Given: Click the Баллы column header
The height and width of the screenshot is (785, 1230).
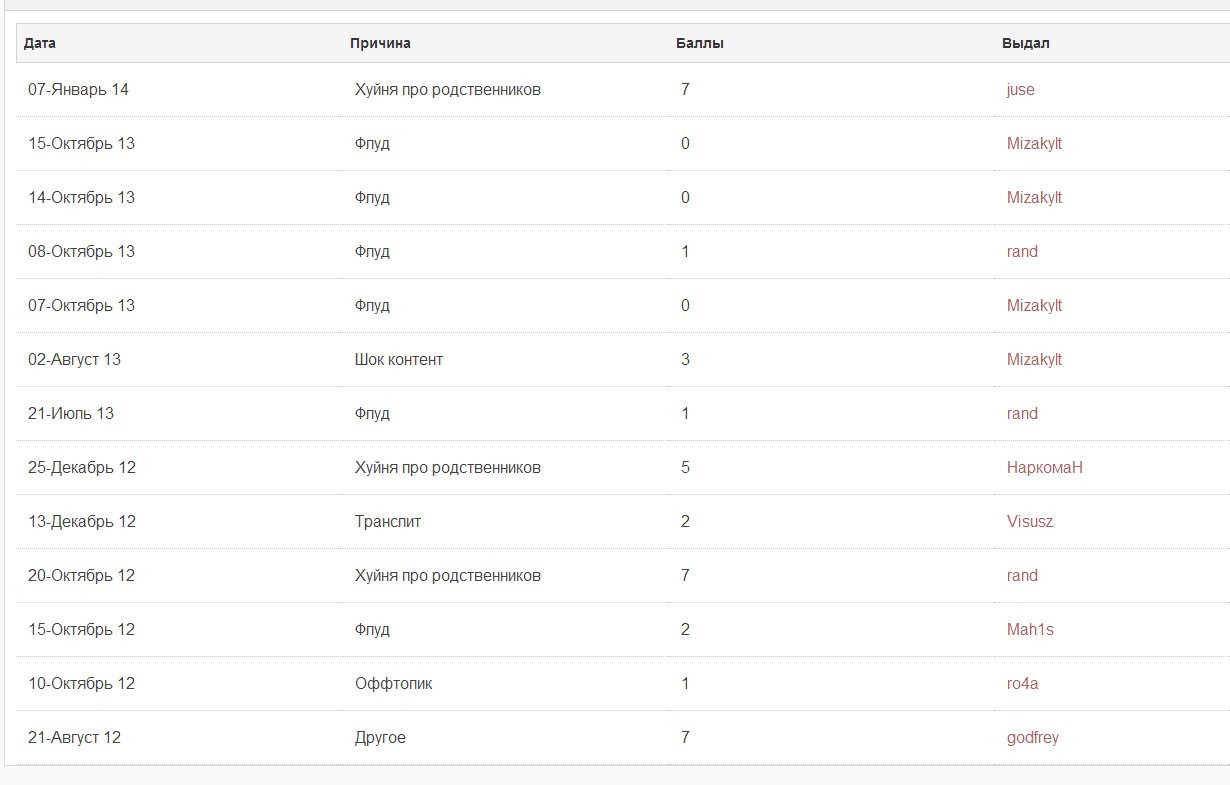Looking at the screenshot, I should [x=699, y=44].
